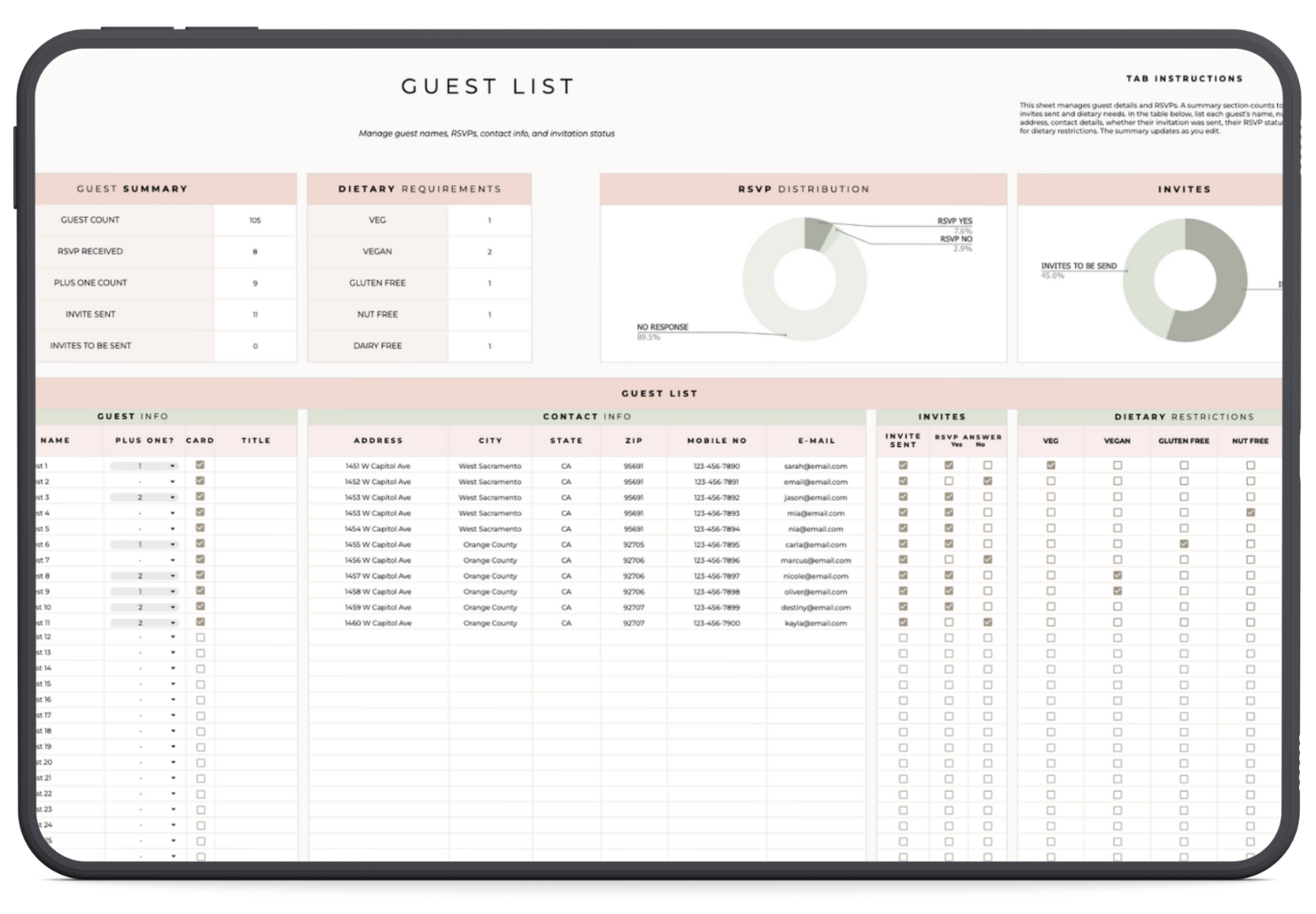Enable Invite Sent for Guest 12
The image size is (1316, 914).
point(902,637)
